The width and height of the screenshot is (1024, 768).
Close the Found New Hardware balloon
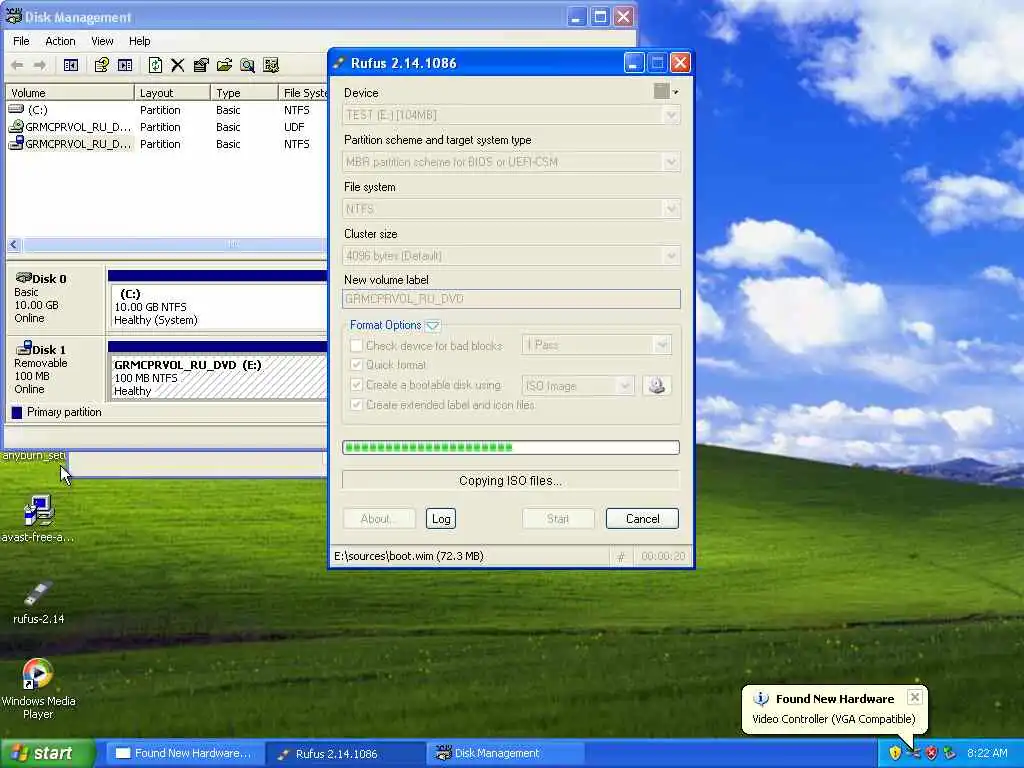click(x=915, y=697)
